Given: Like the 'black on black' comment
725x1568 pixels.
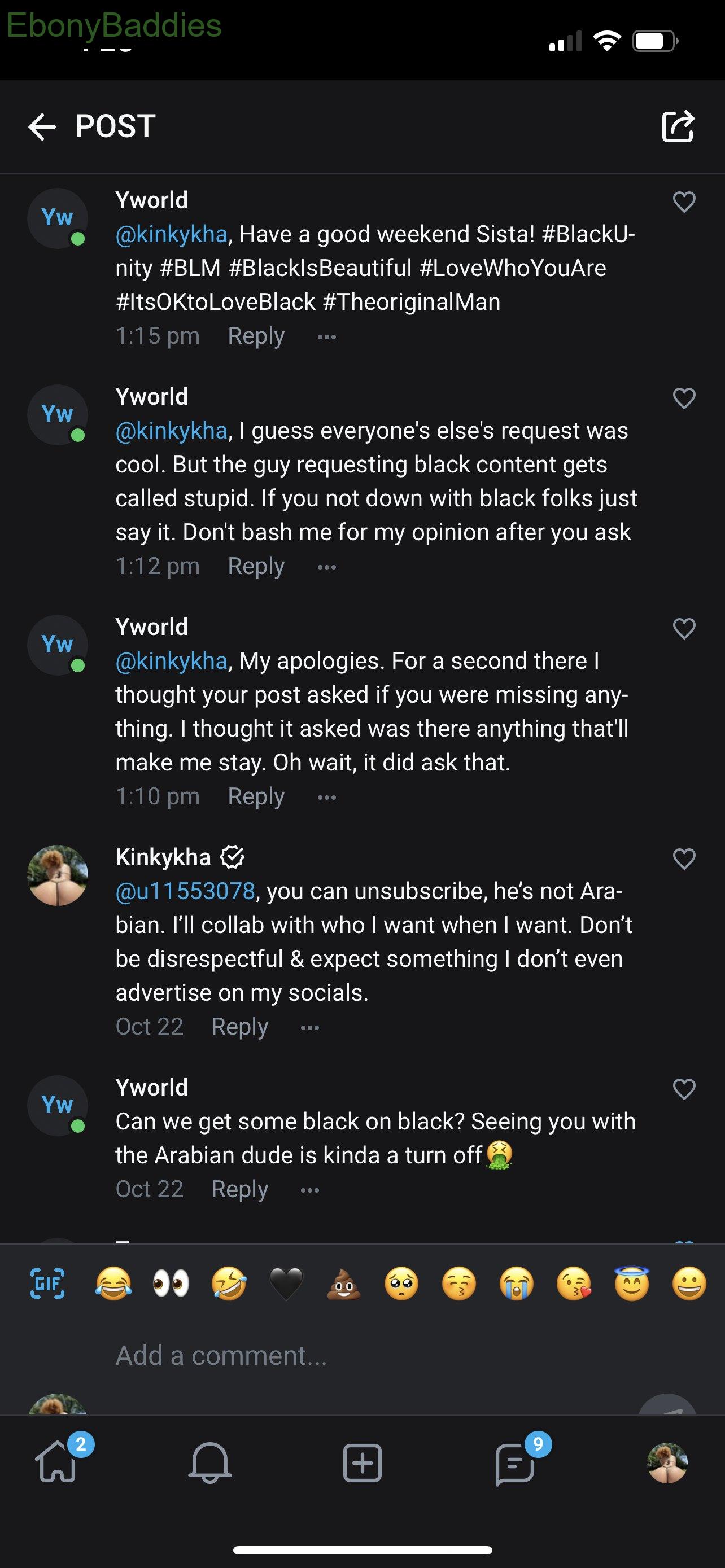Looking at the screenshot, I should [684, 1089].
